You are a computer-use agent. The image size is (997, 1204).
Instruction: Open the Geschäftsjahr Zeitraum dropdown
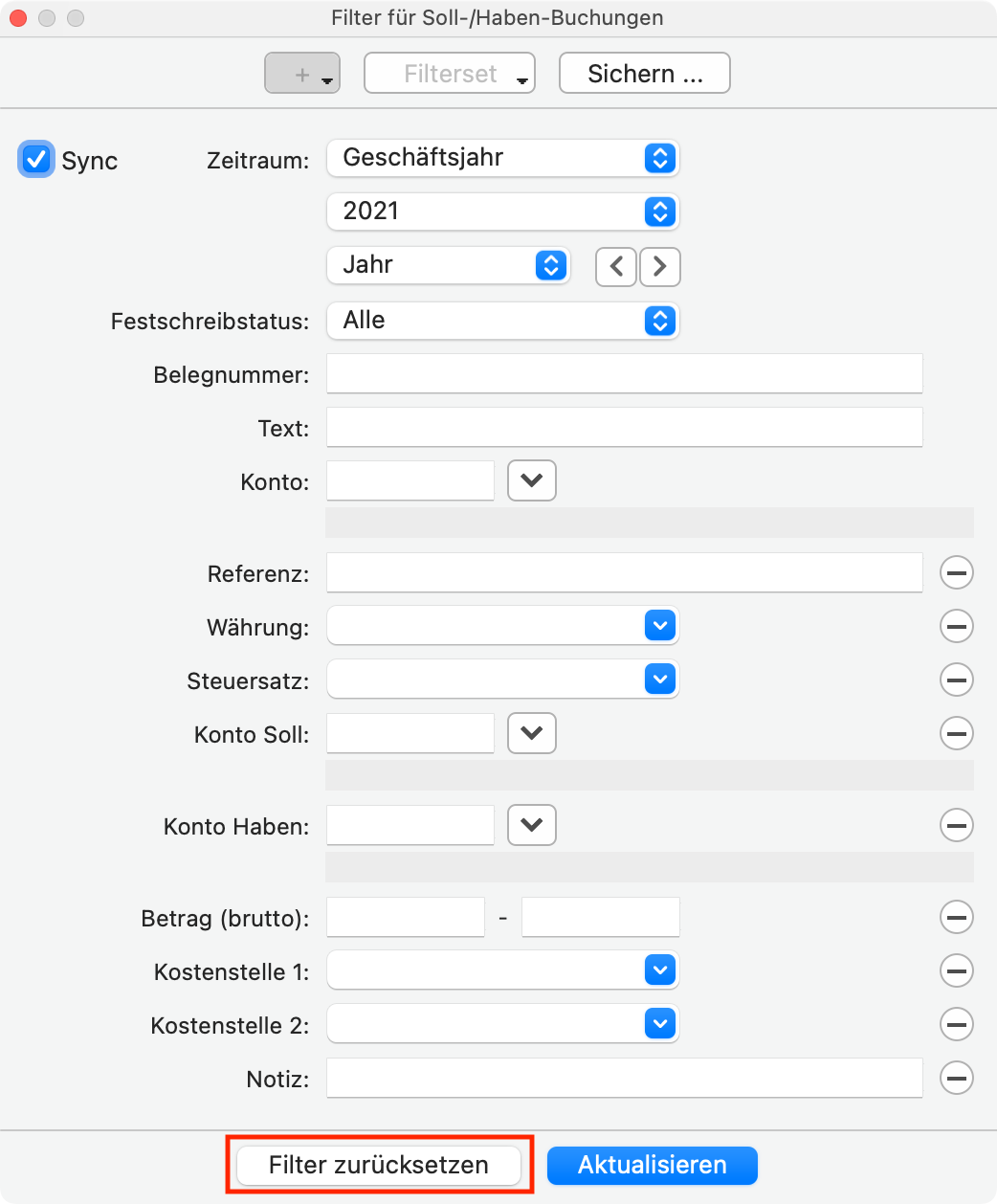click(503, 158)
